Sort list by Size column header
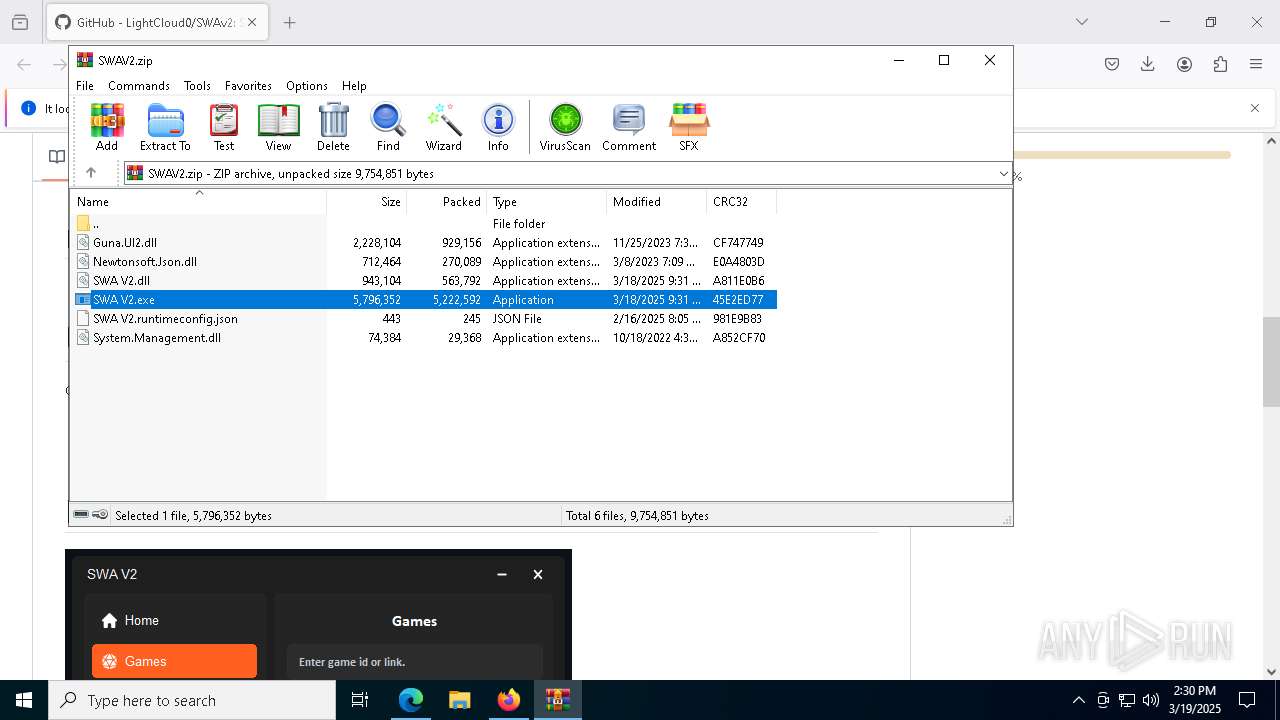This screenshot has width=1280, height=720. 367,201
